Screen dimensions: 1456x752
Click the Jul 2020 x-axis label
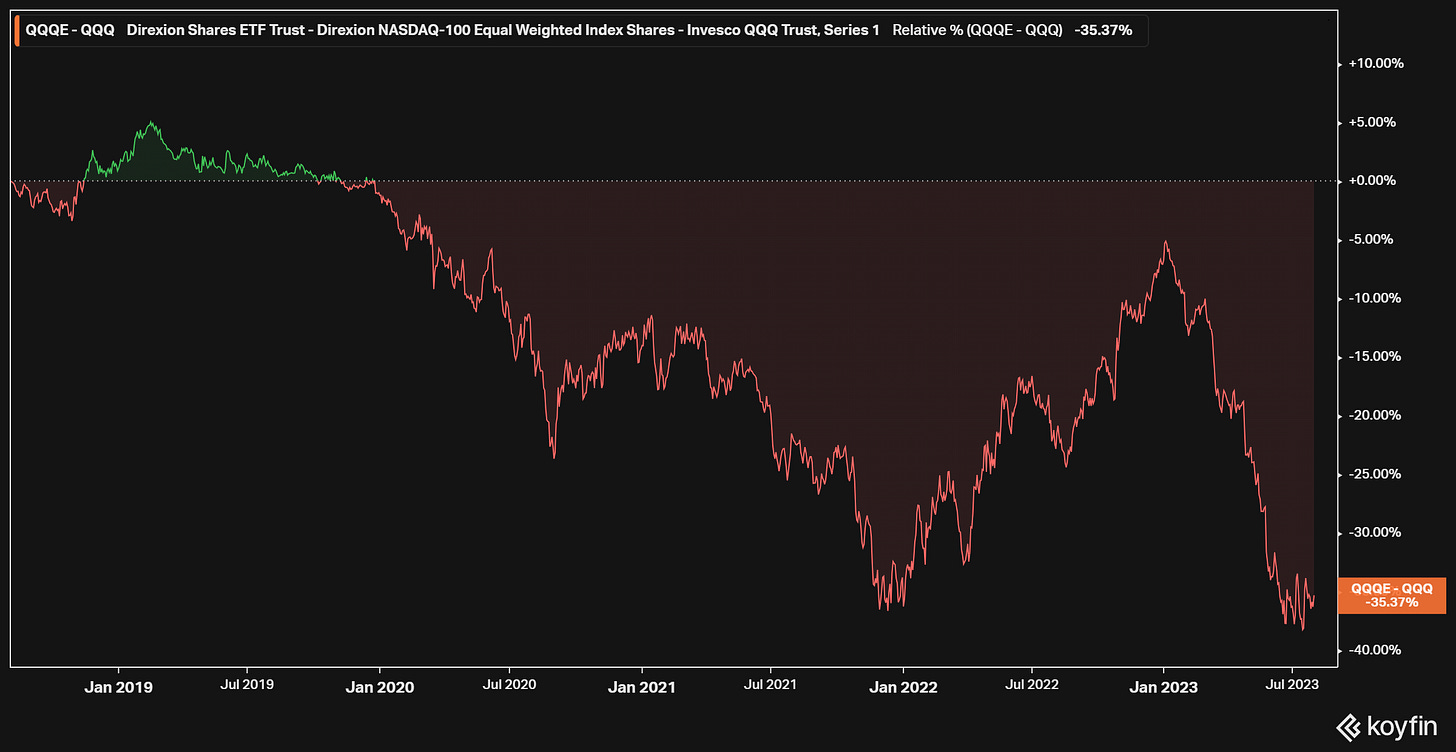click(509, 686)
